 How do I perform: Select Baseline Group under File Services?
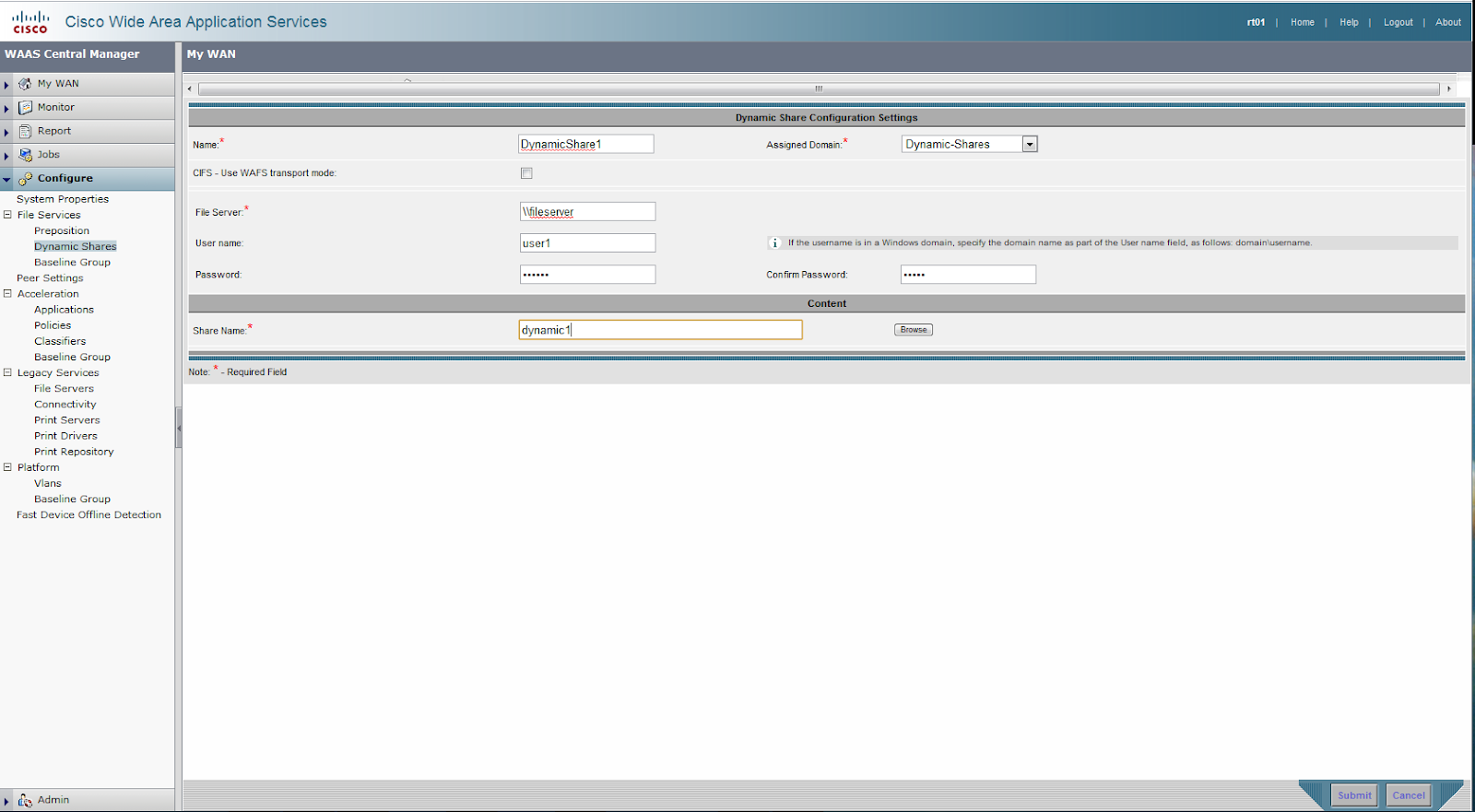pyautogui.click(x=72, y=262)
